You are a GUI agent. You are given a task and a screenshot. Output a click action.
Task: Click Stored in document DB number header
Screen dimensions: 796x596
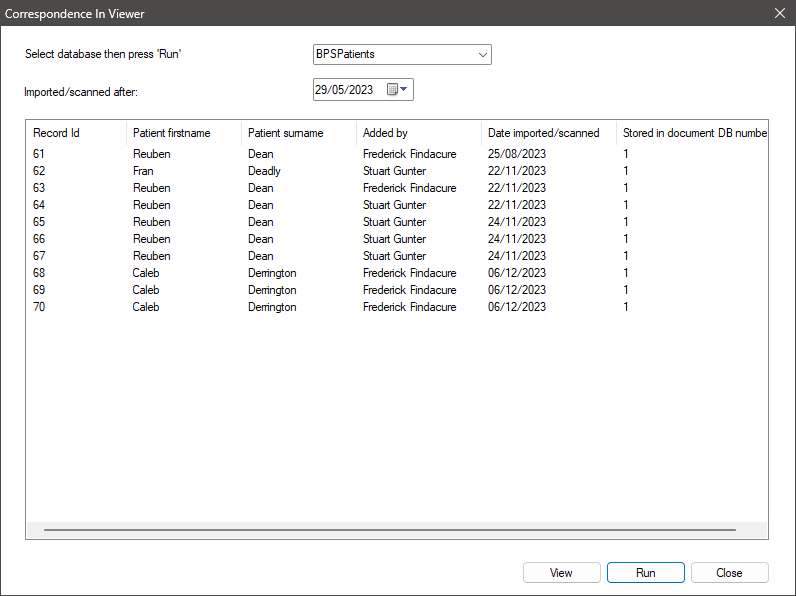692,133
